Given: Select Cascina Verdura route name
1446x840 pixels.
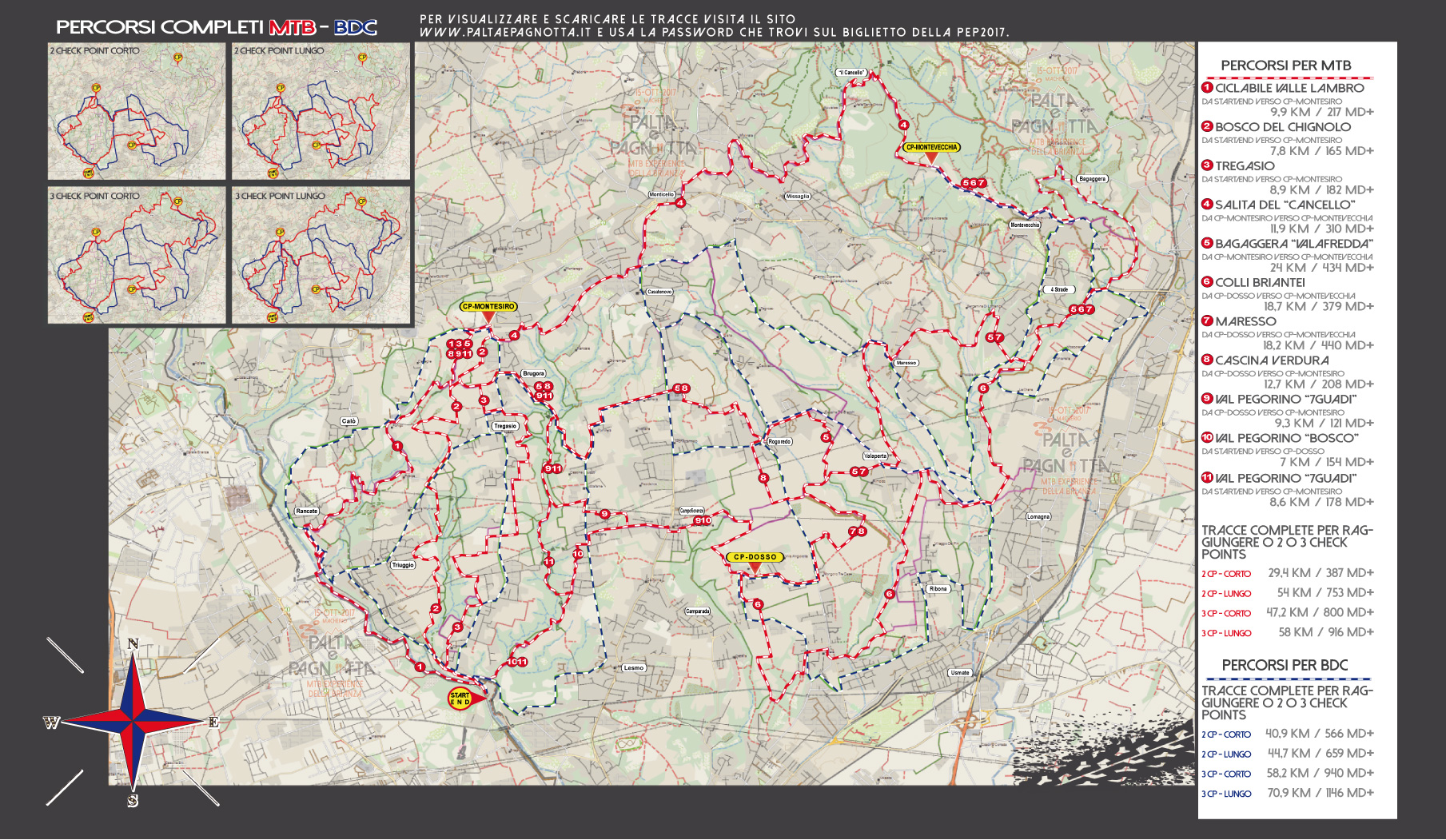Looking at the screenshot, I should [x=1272, y=360].
